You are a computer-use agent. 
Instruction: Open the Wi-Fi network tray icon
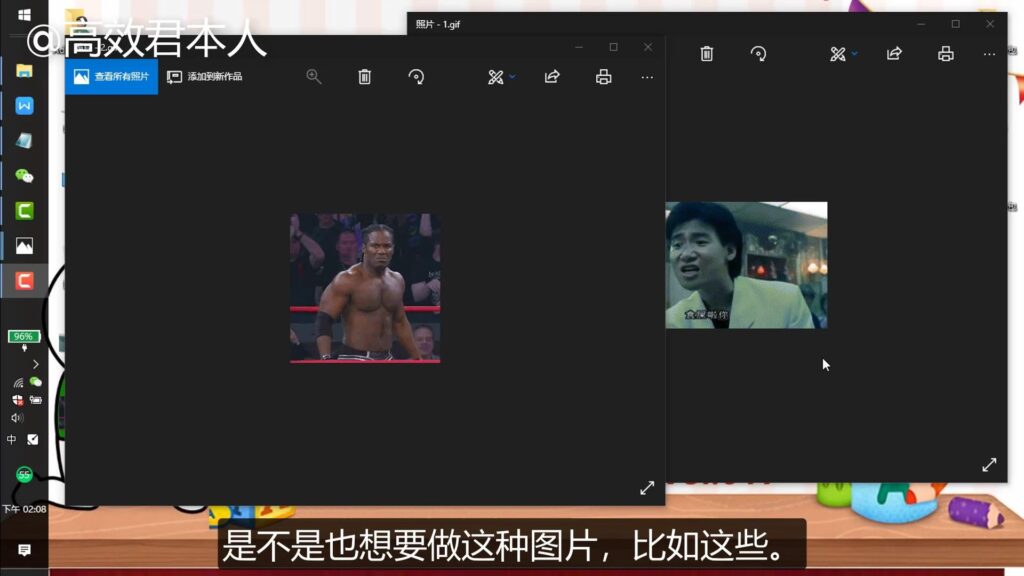18,383
